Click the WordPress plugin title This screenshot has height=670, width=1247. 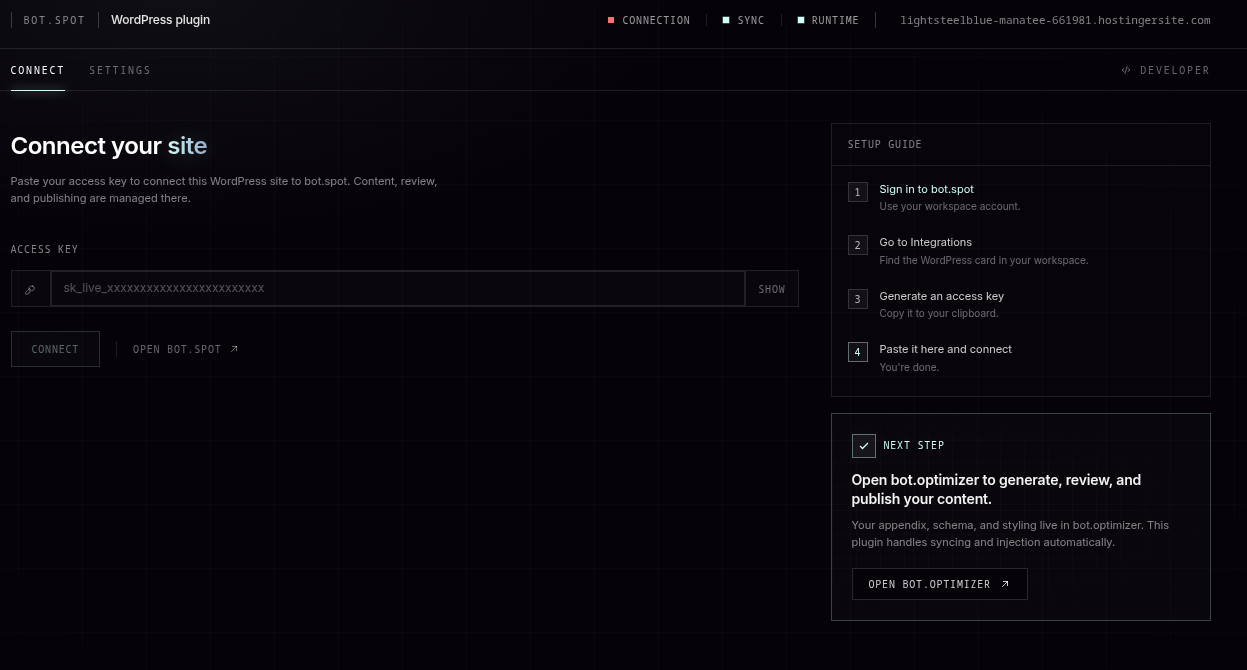(161, 20)
